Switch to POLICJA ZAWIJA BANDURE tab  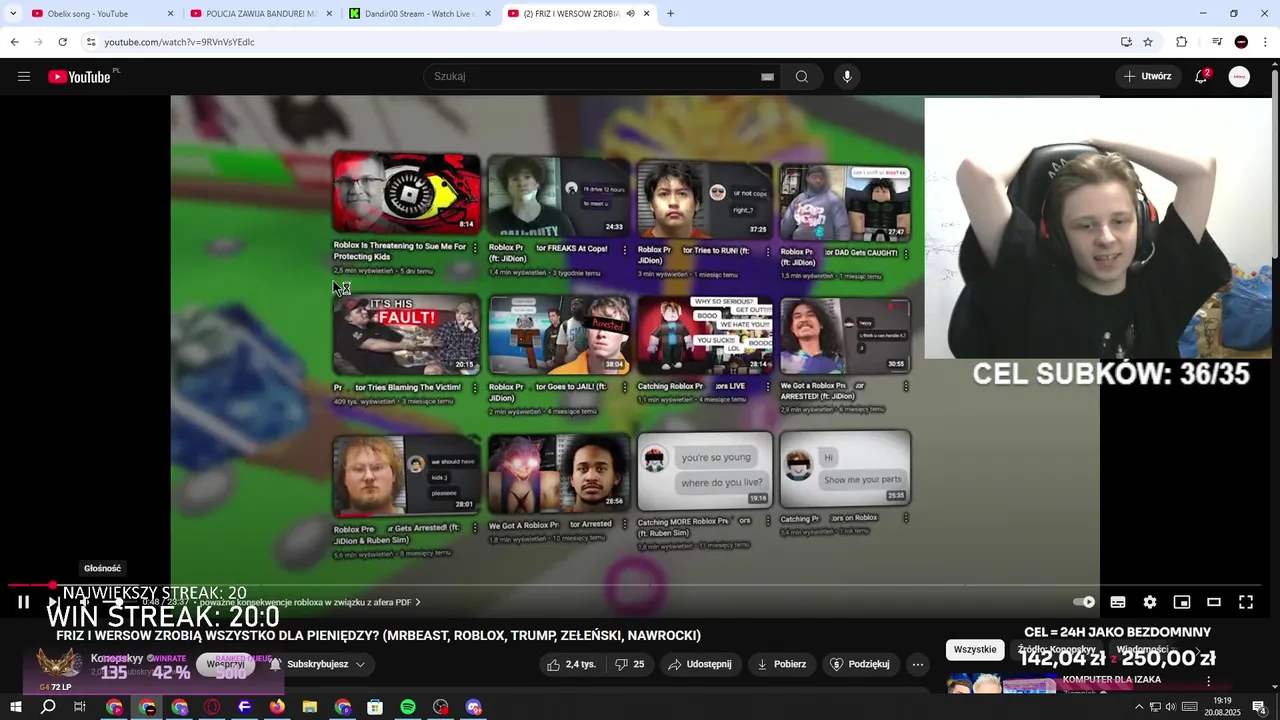[260, 14]
